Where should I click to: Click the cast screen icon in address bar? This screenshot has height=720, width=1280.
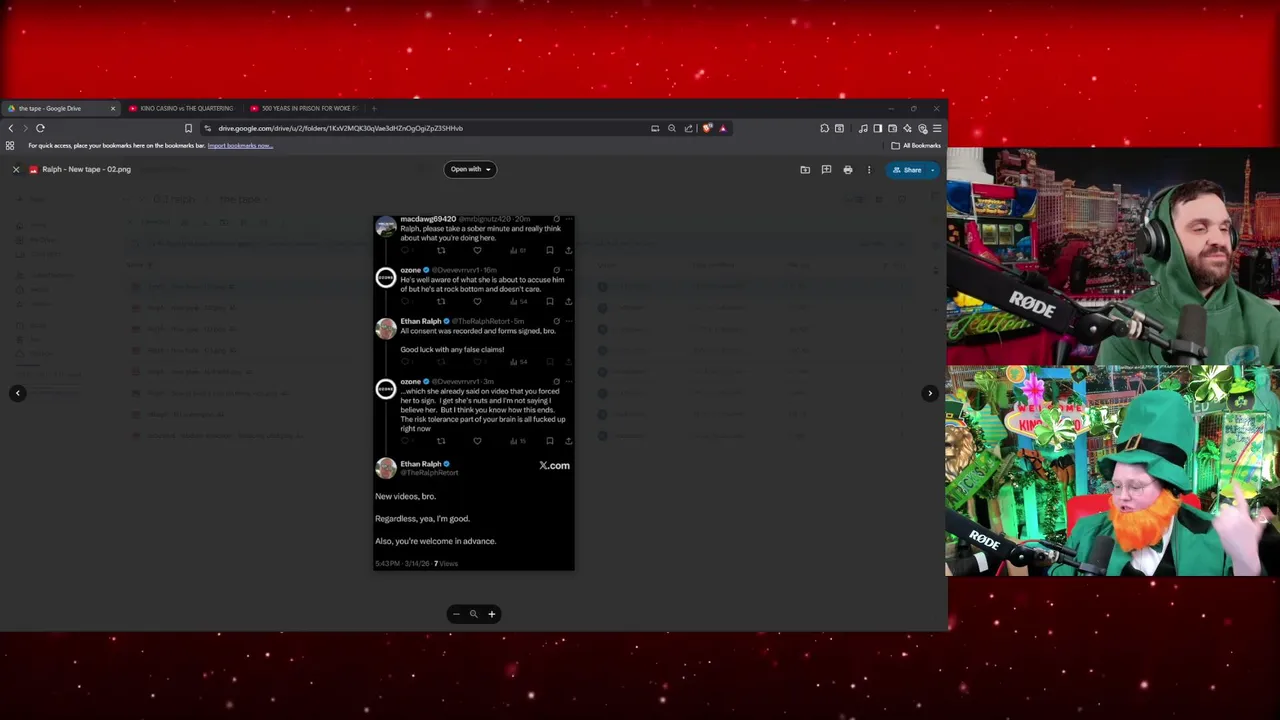(x=655, y=128)
